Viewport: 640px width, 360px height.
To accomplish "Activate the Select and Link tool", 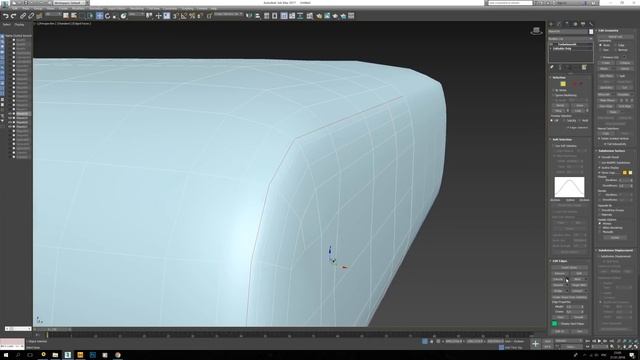I will click(x=23, y=16).
